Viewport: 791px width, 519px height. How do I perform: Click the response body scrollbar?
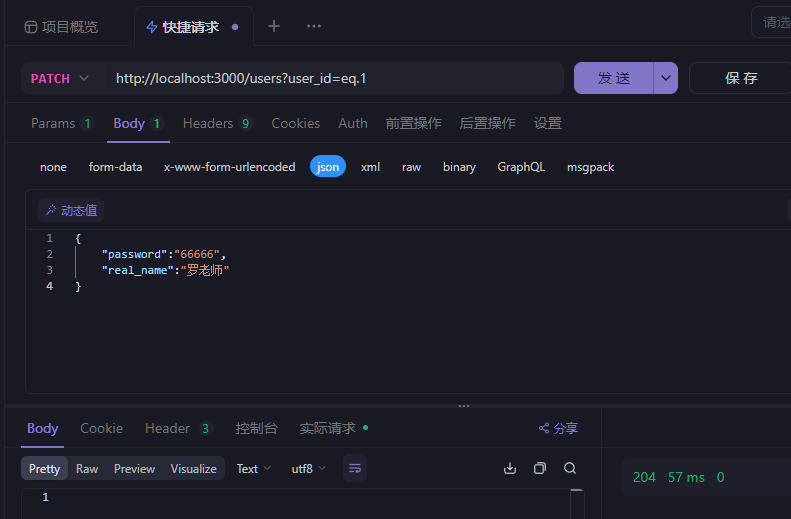coord(577,503)
